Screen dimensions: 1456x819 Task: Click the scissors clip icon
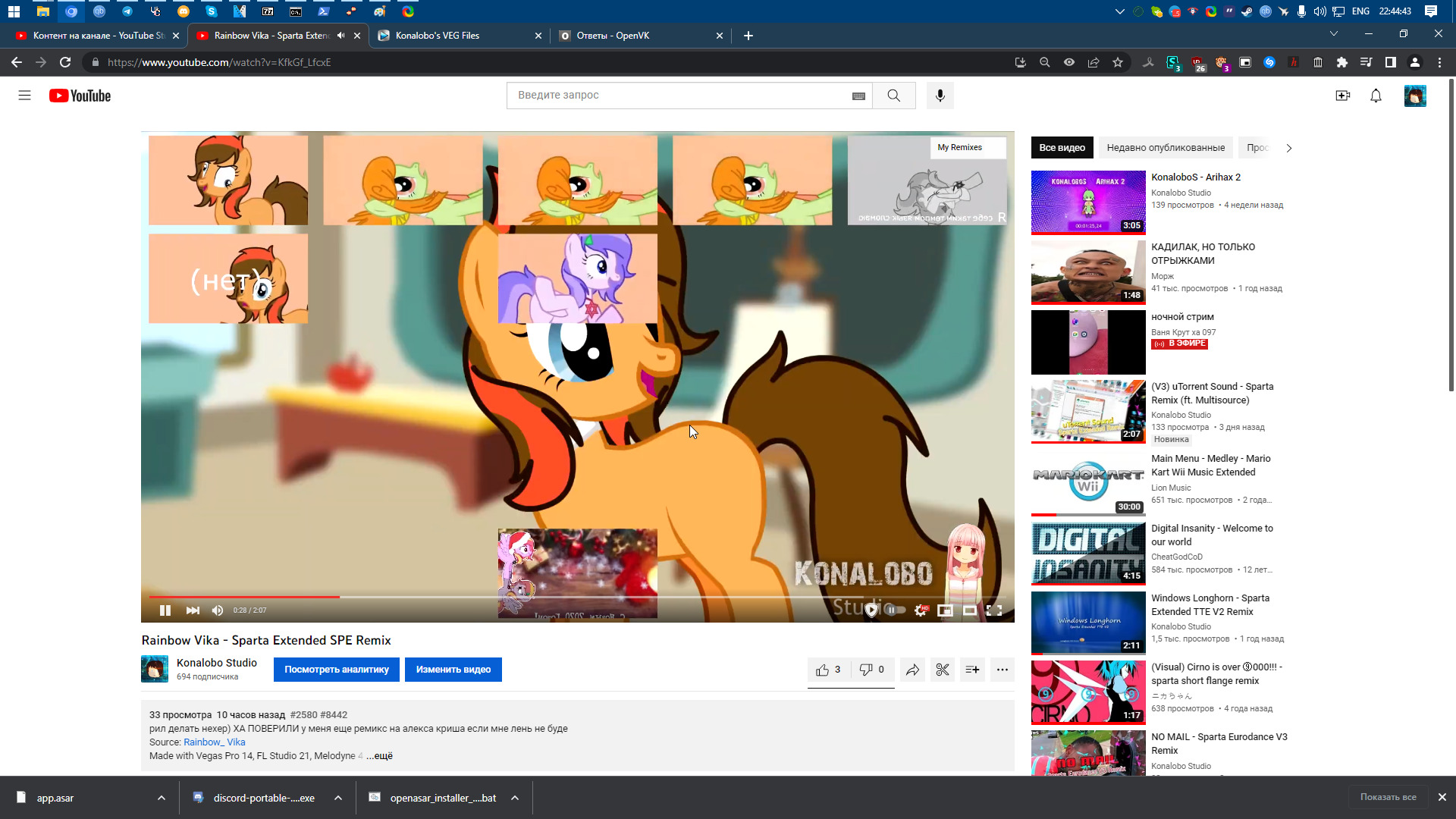[x=942, y=670]
